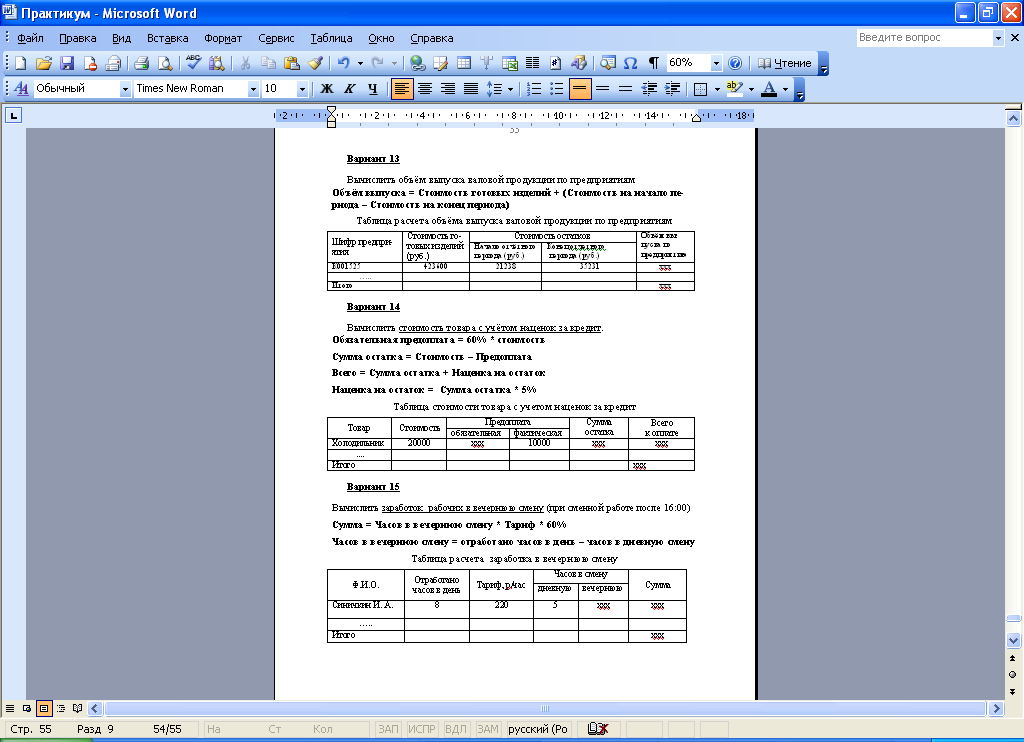Switch to Normal view button
The height and width of the screenshot is (742, 1024).
click(10, 708)
